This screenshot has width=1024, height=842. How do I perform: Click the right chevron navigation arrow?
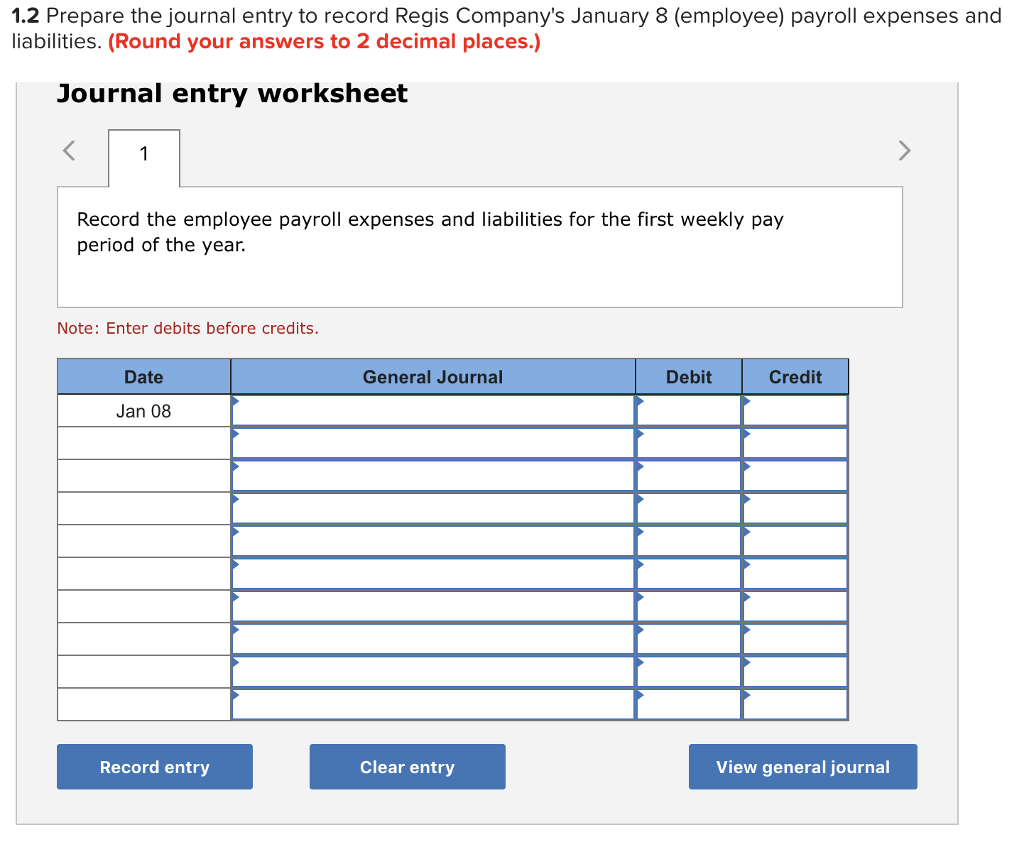[x=904, y=150]
